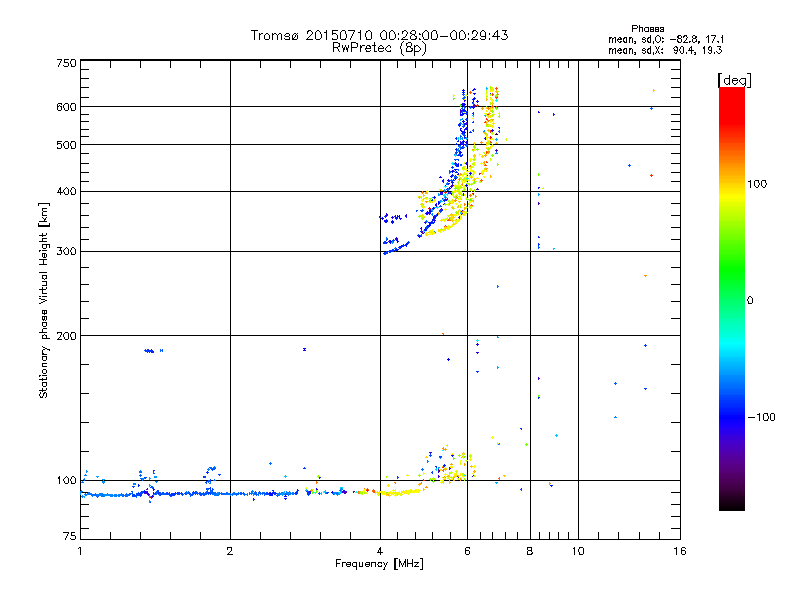Click the 'mean, sd,O: -82.8, 17.1' line

(x=666, y=40)
